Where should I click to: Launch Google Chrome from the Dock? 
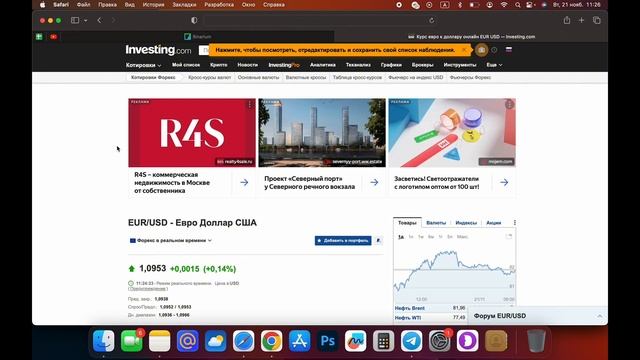tap(271, 340)
